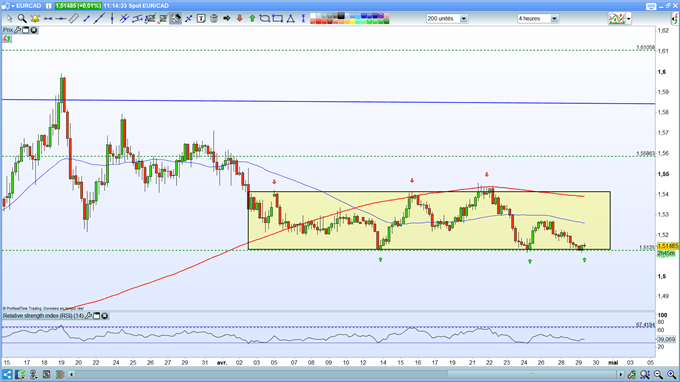This screenshot has width=680, height=382.
Task: Click the zoom in magnifier at bottom right
Action: [x=672, y=374]
